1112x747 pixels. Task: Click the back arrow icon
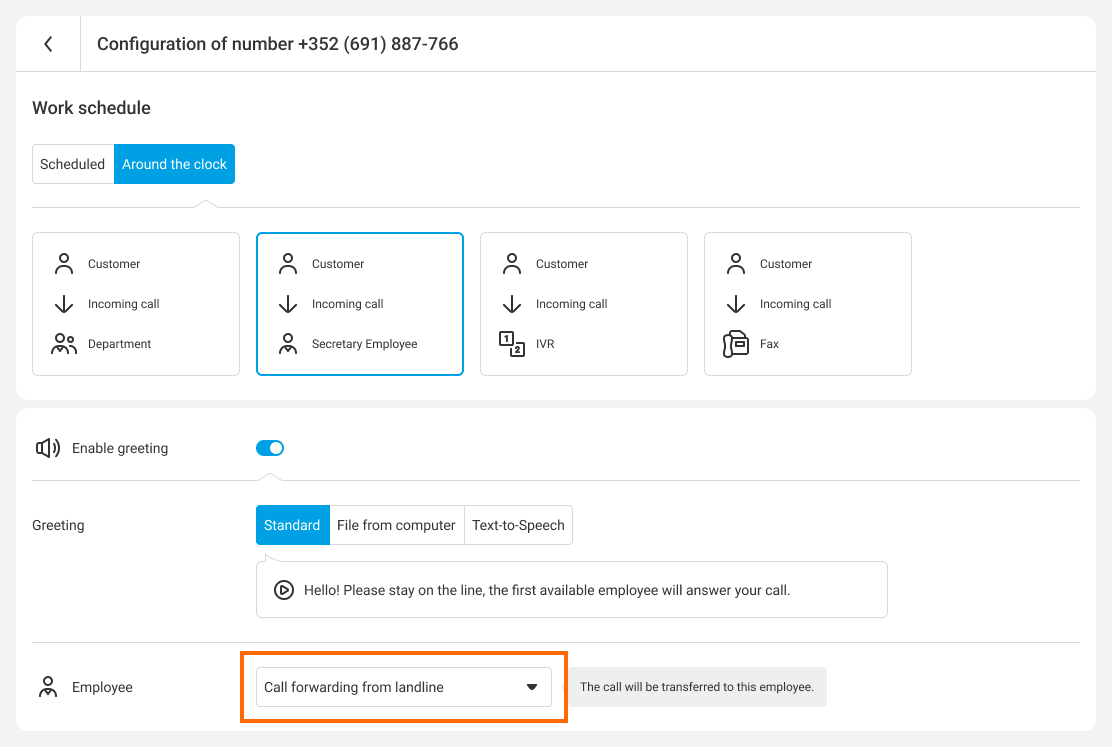coord(48,44)
